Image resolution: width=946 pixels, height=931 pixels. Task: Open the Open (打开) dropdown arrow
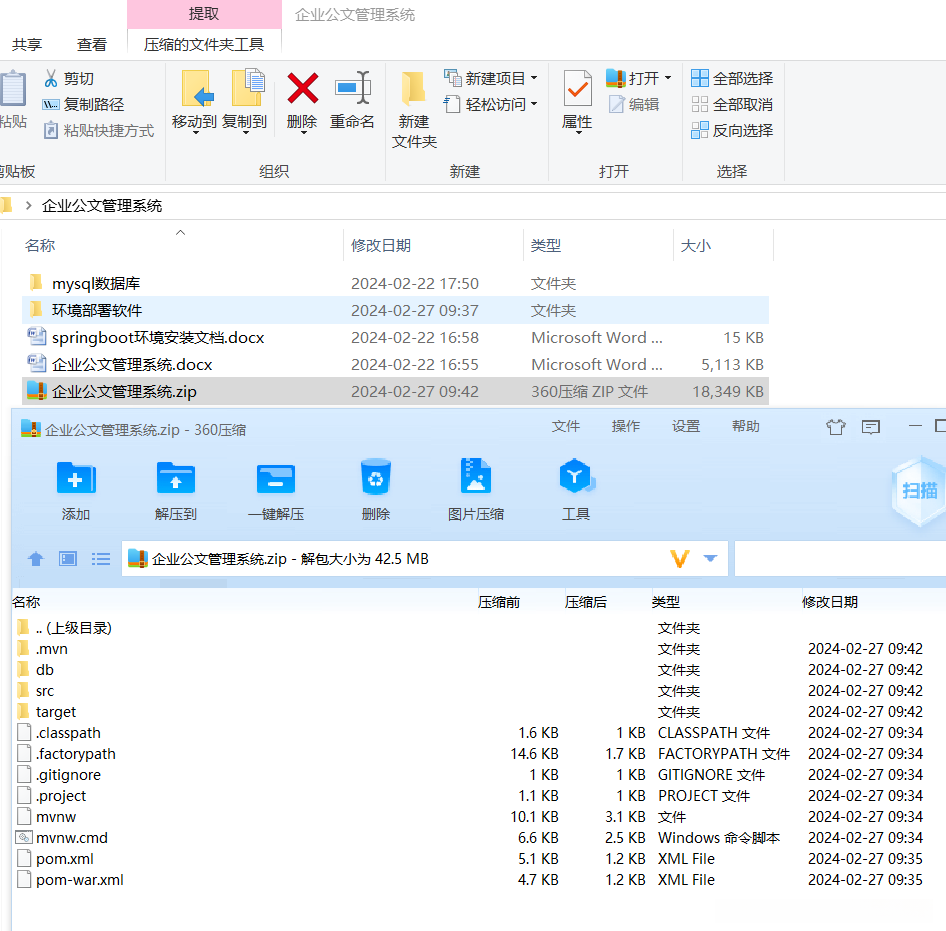(x=668, y=78)
